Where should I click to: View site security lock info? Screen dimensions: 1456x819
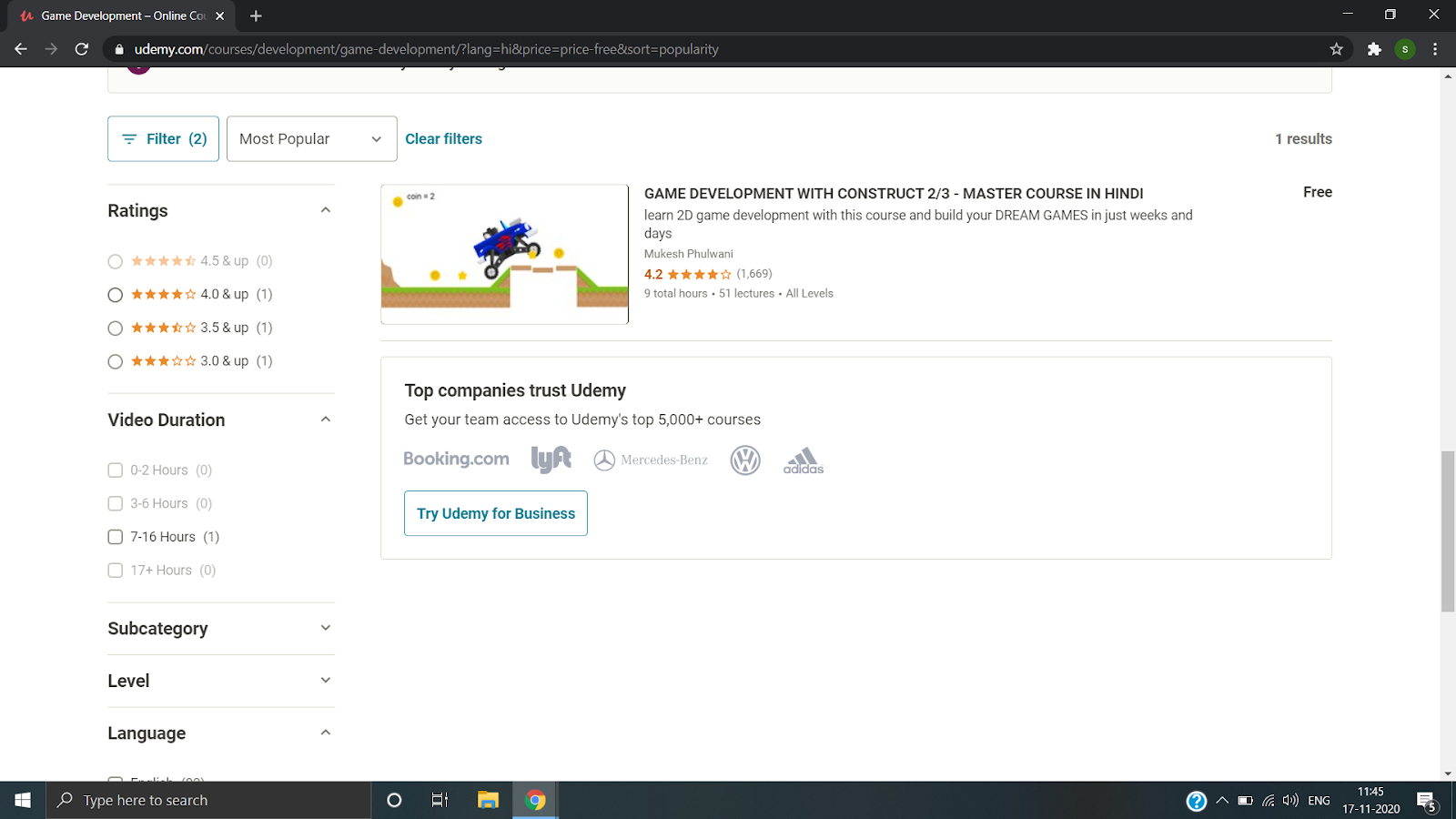[118, 49]
